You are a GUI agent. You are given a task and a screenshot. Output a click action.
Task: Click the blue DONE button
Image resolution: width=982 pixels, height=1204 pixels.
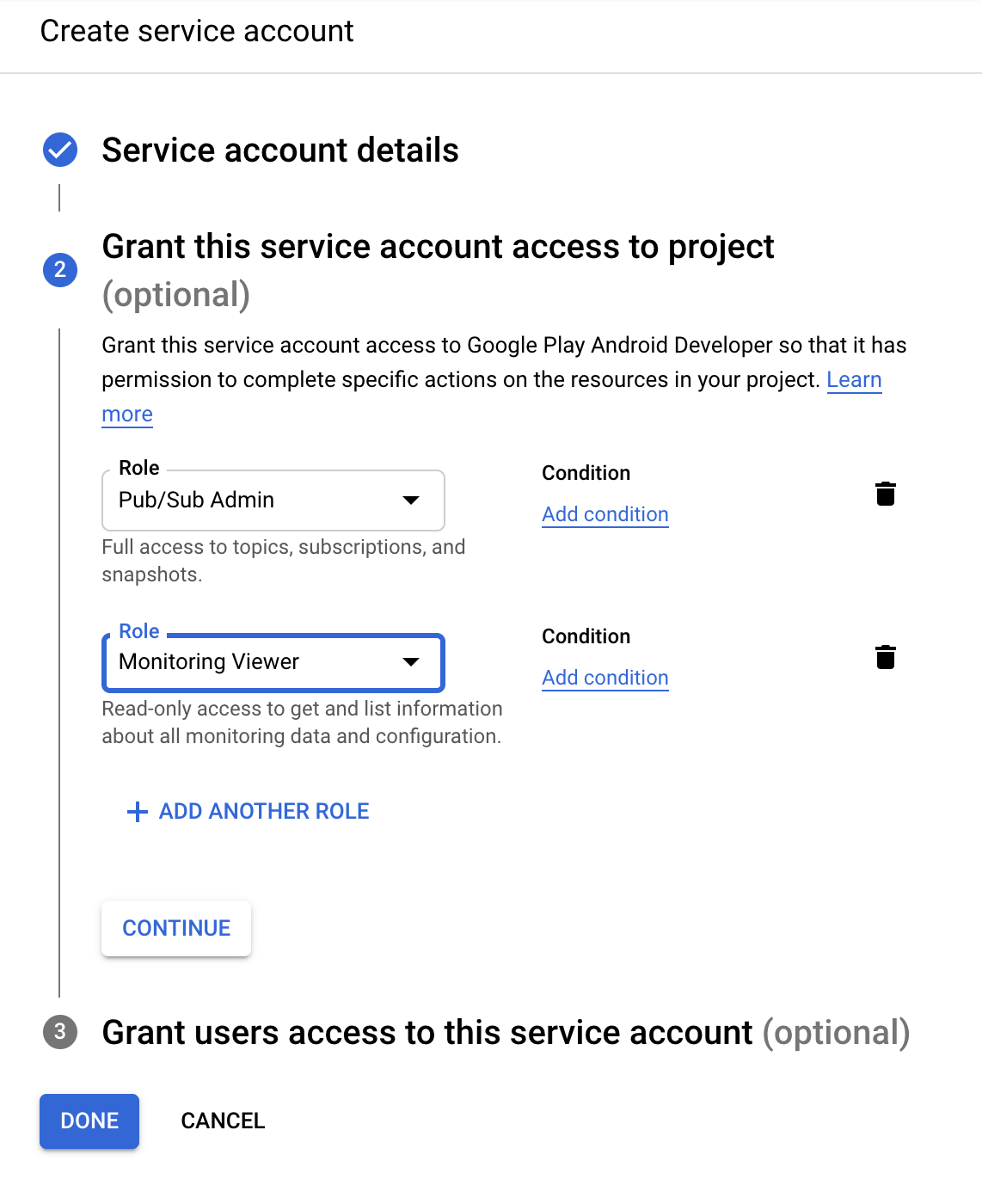point(89,1121)
